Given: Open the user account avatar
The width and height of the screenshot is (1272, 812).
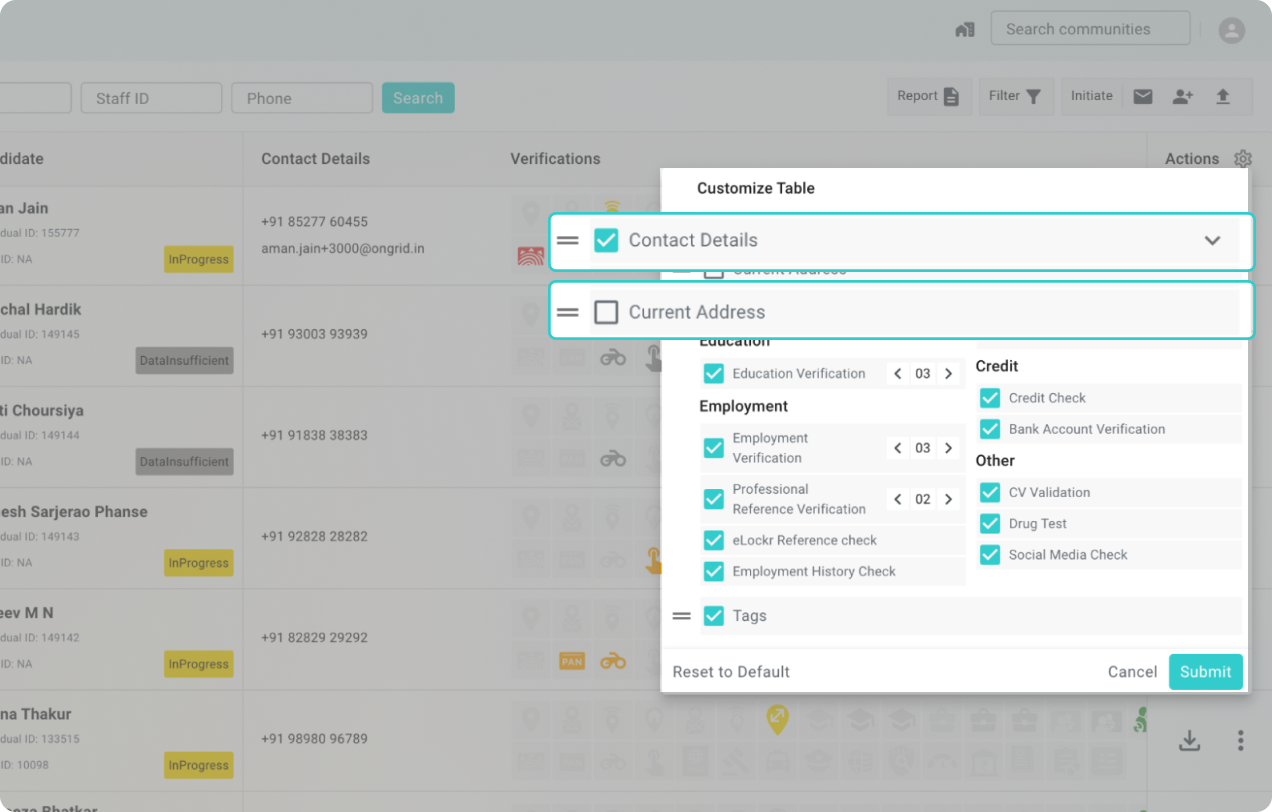Looking at the screenshot, I should [x=1231, y=30].
